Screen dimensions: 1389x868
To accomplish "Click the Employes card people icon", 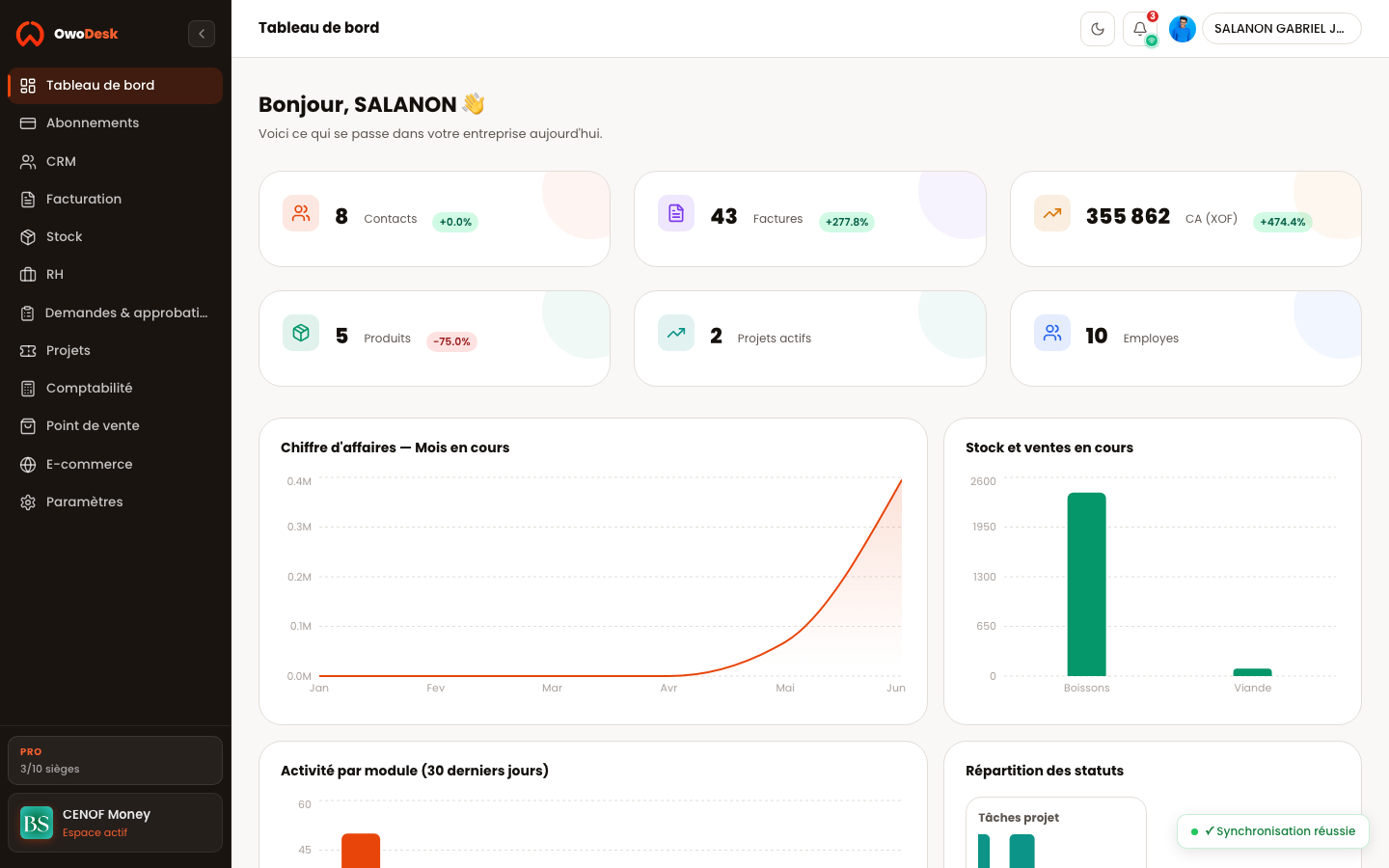I will point(1052,333).
